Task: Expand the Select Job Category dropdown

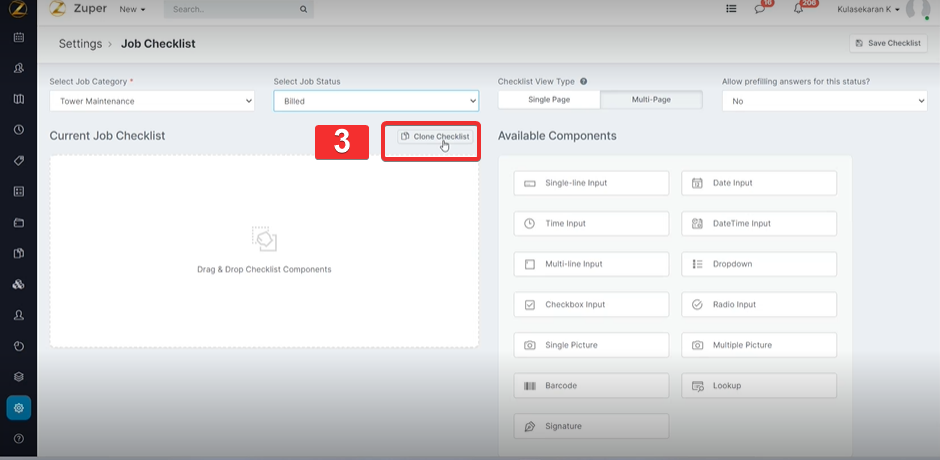Action: (x=152, y=101)
